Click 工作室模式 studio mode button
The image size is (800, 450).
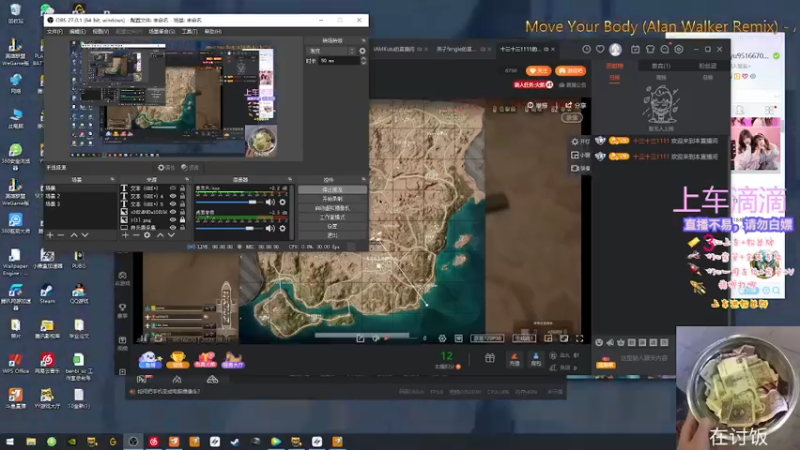[332, 217]
